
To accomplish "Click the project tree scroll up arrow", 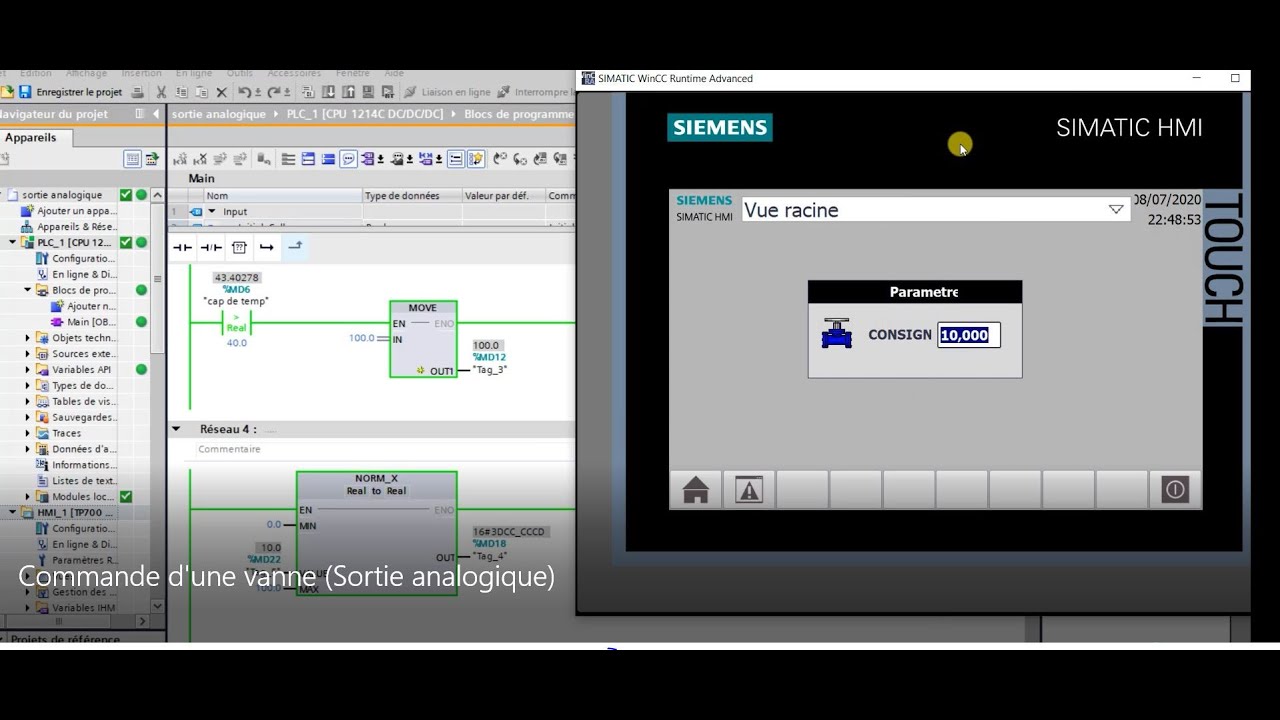I will [157, 195].
